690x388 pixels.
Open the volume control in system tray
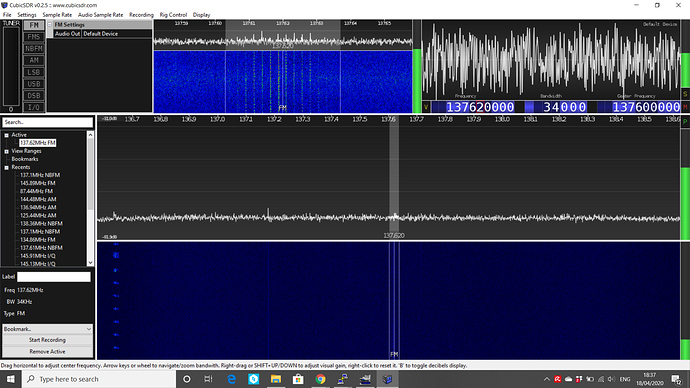click(611, 379)
